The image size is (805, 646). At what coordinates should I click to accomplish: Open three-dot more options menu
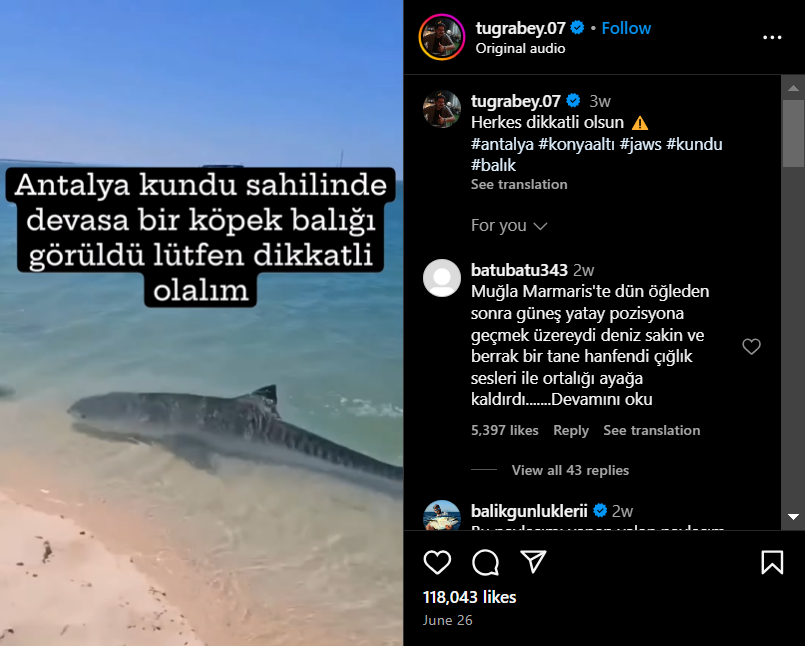[x=772, y=37]
